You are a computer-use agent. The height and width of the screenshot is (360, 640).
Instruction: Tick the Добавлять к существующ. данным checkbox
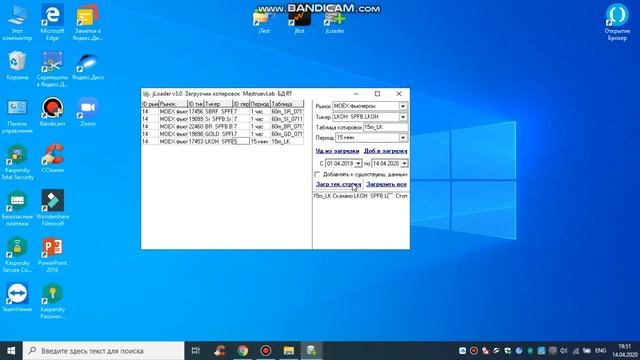click(317, 174)
